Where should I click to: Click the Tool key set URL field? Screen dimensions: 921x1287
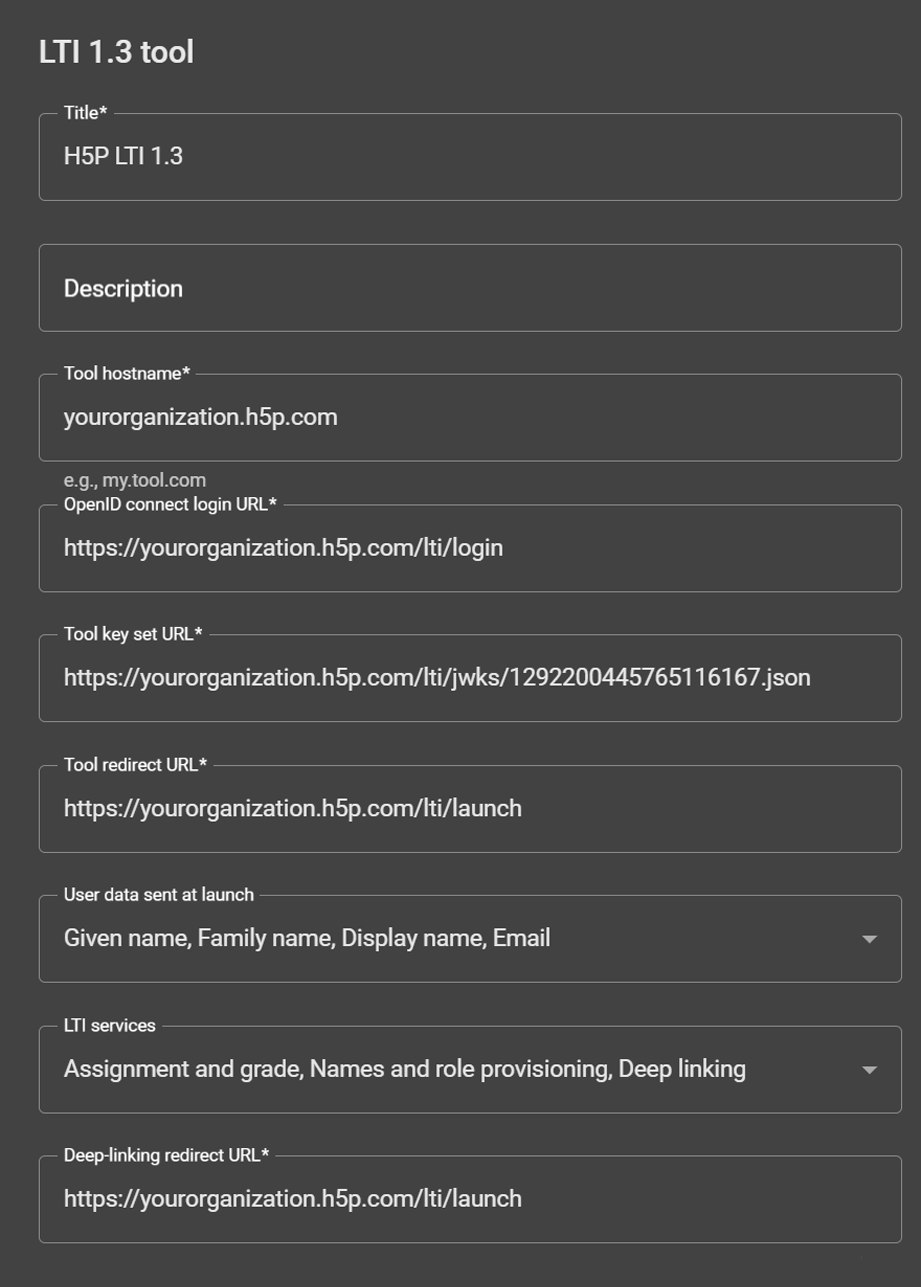click(470, 678)
